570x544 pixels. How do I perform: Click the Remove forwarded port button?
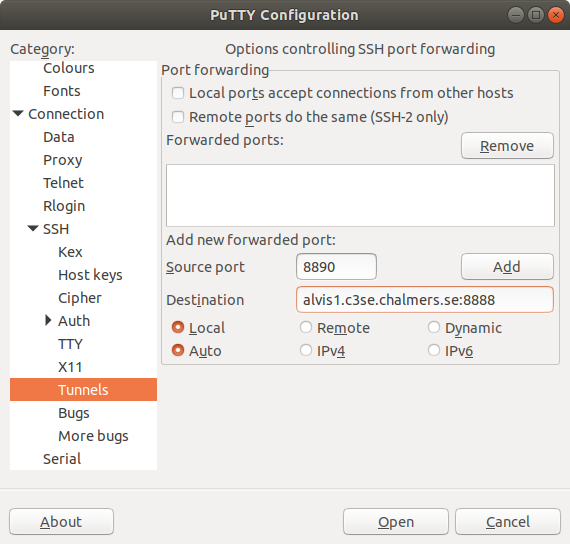tap(507, 145)
